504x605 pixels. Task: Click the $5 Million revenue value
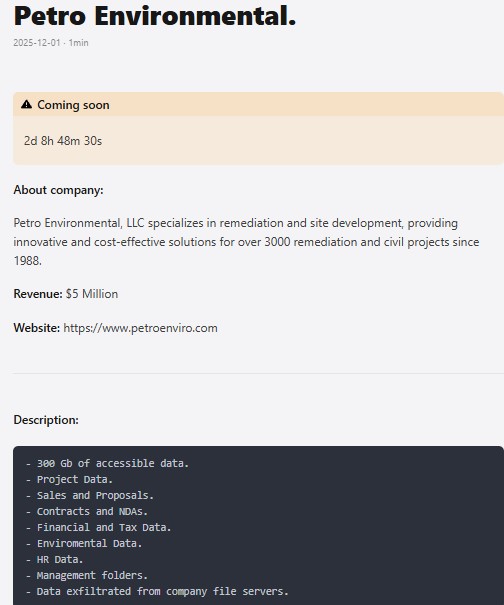click(x=92, y=294)
